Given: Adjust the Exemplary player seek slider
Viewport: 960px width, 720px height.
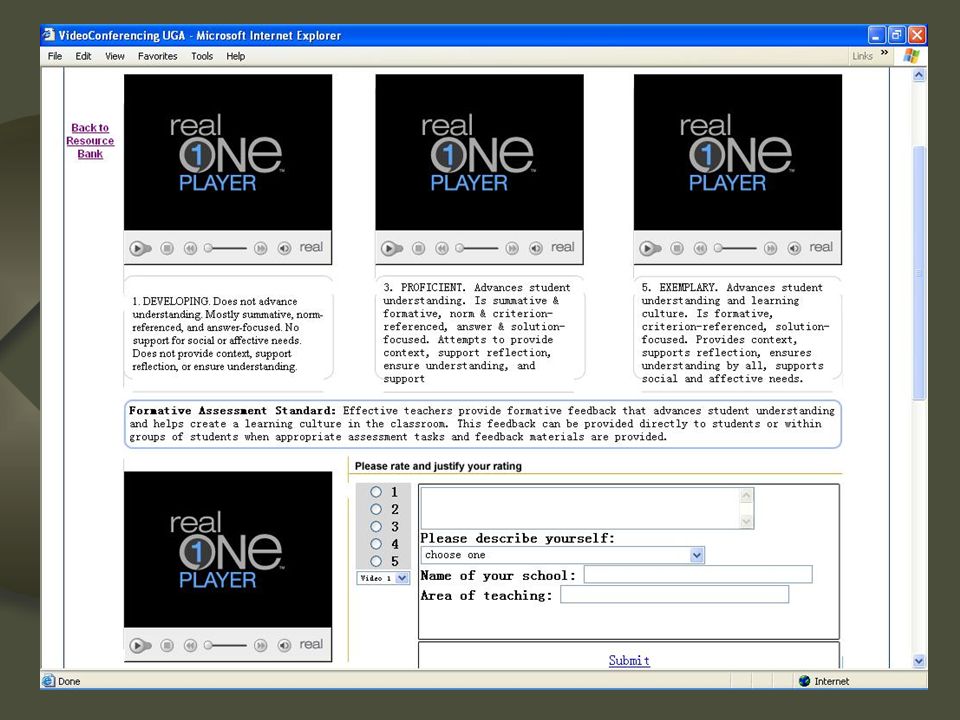Looking at the screenshot, I should (x=735, y=248).
